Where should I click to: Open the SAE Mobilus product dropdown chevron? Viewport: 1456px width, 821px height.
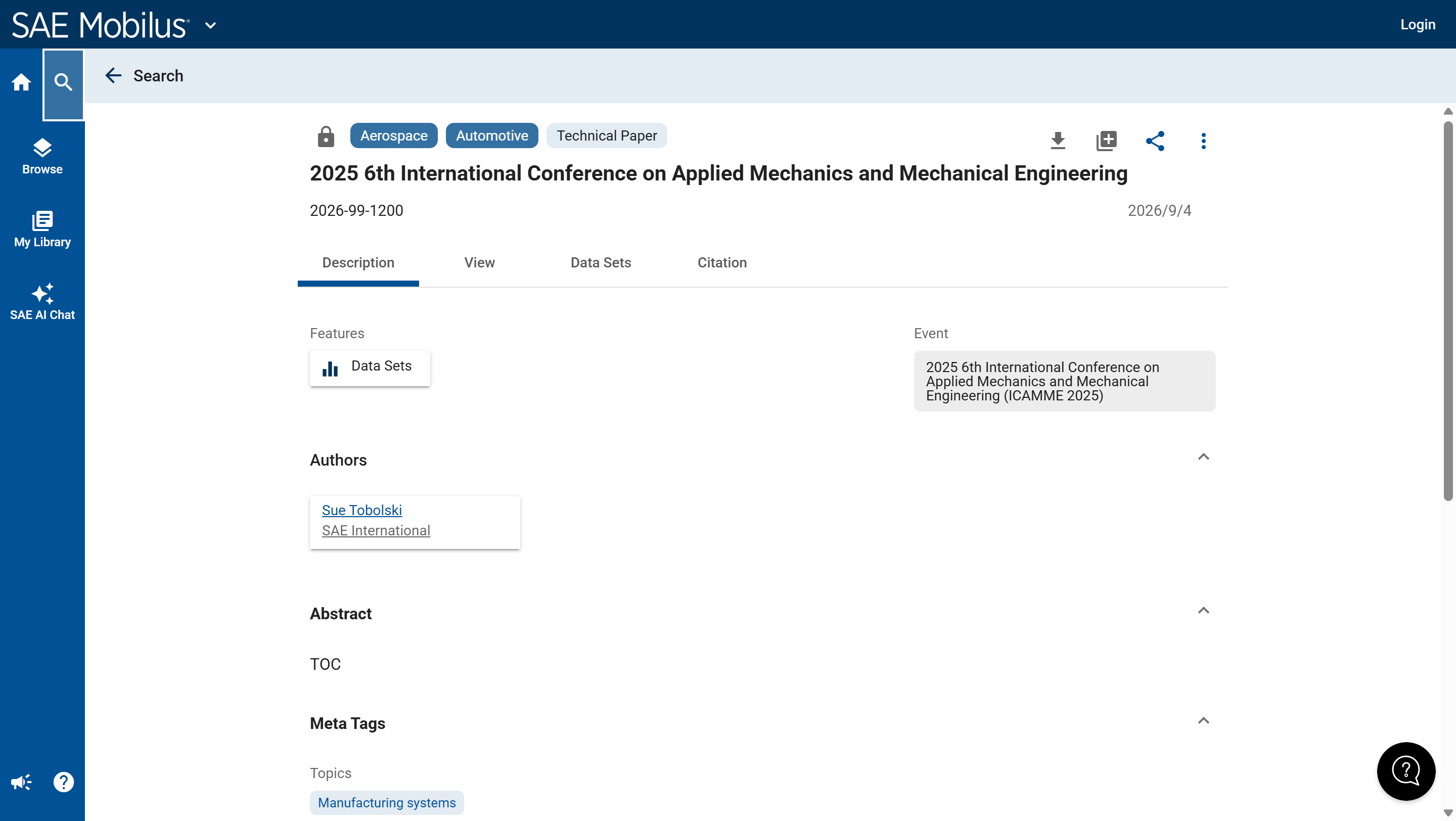pos(210,25)
